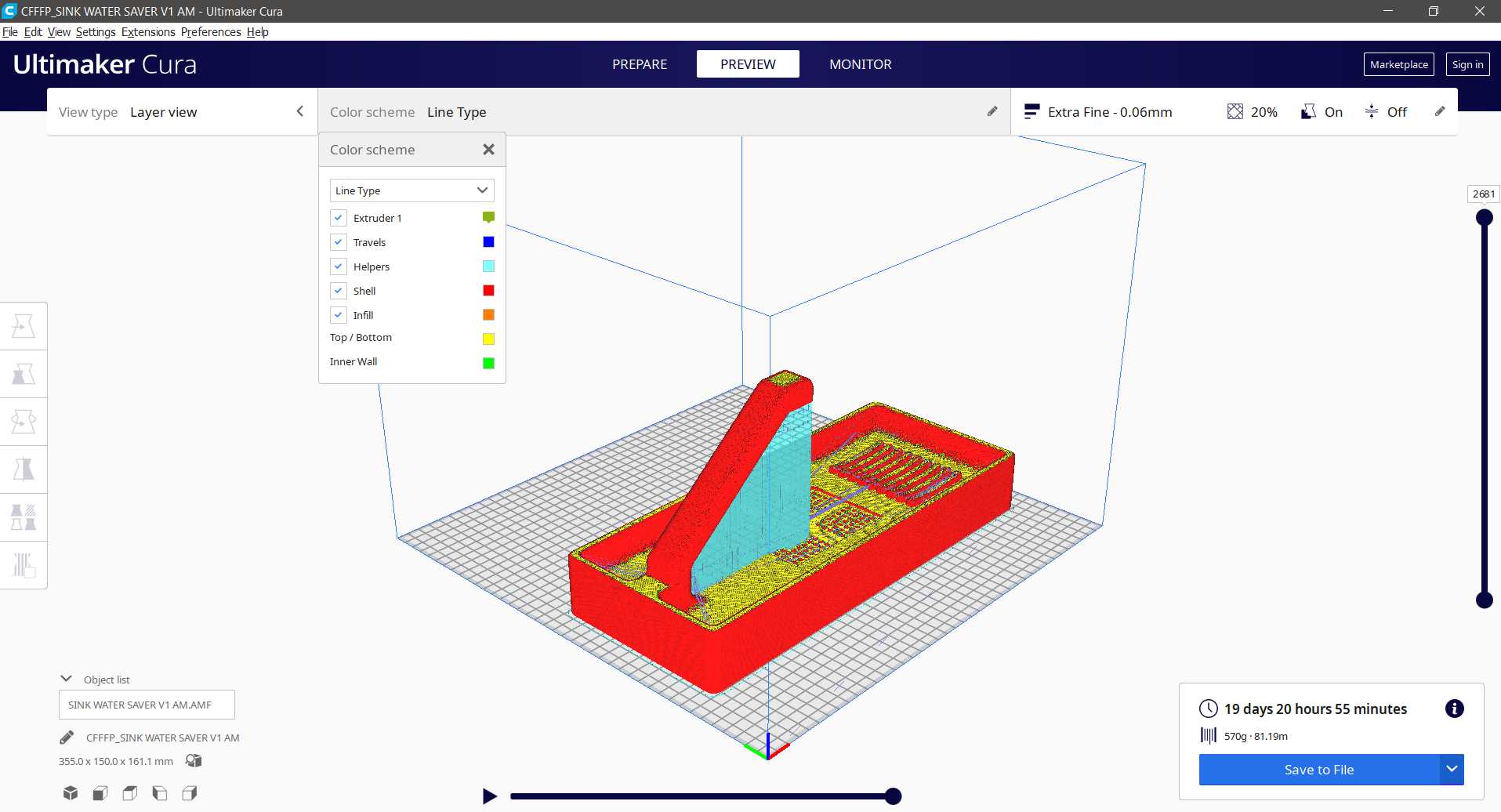Click the bottom layer slider handle
This screenshot has width=1501, height=812.
[x=1484, y=600]
